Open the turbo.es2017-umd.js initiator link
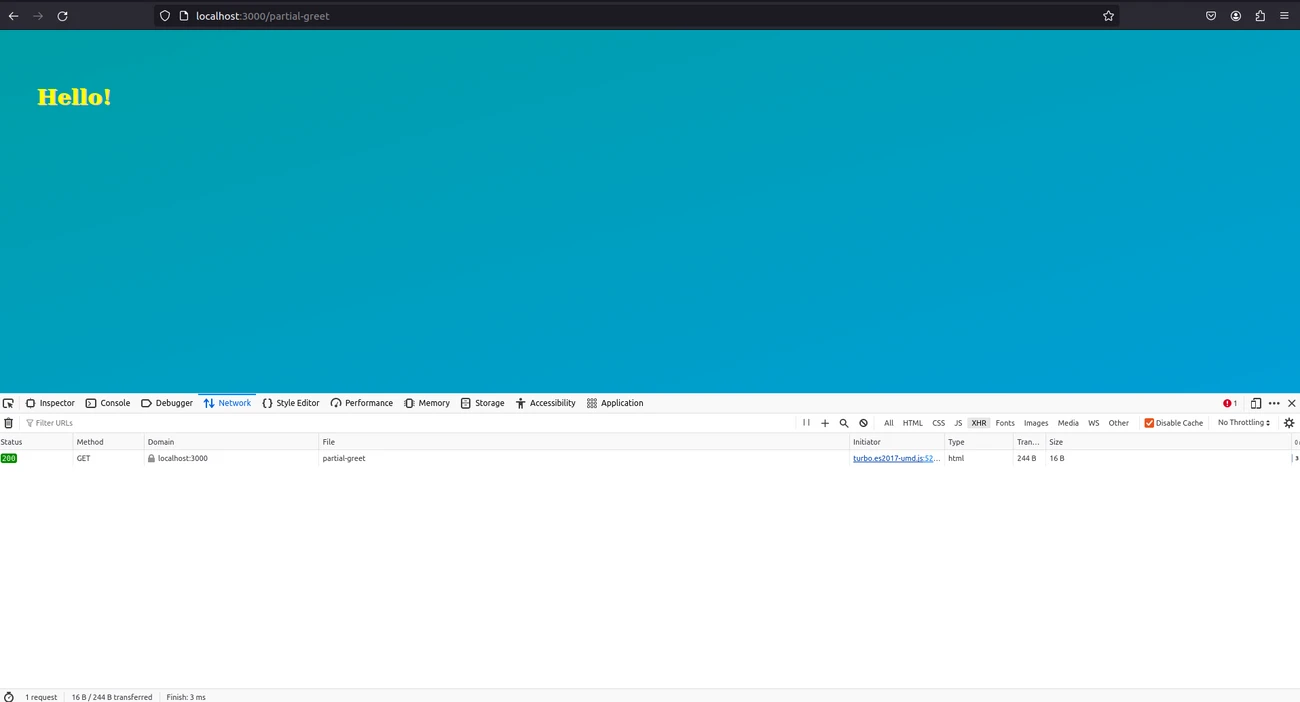The height and width of the screenshot is (702, 1300). (896, 458)
